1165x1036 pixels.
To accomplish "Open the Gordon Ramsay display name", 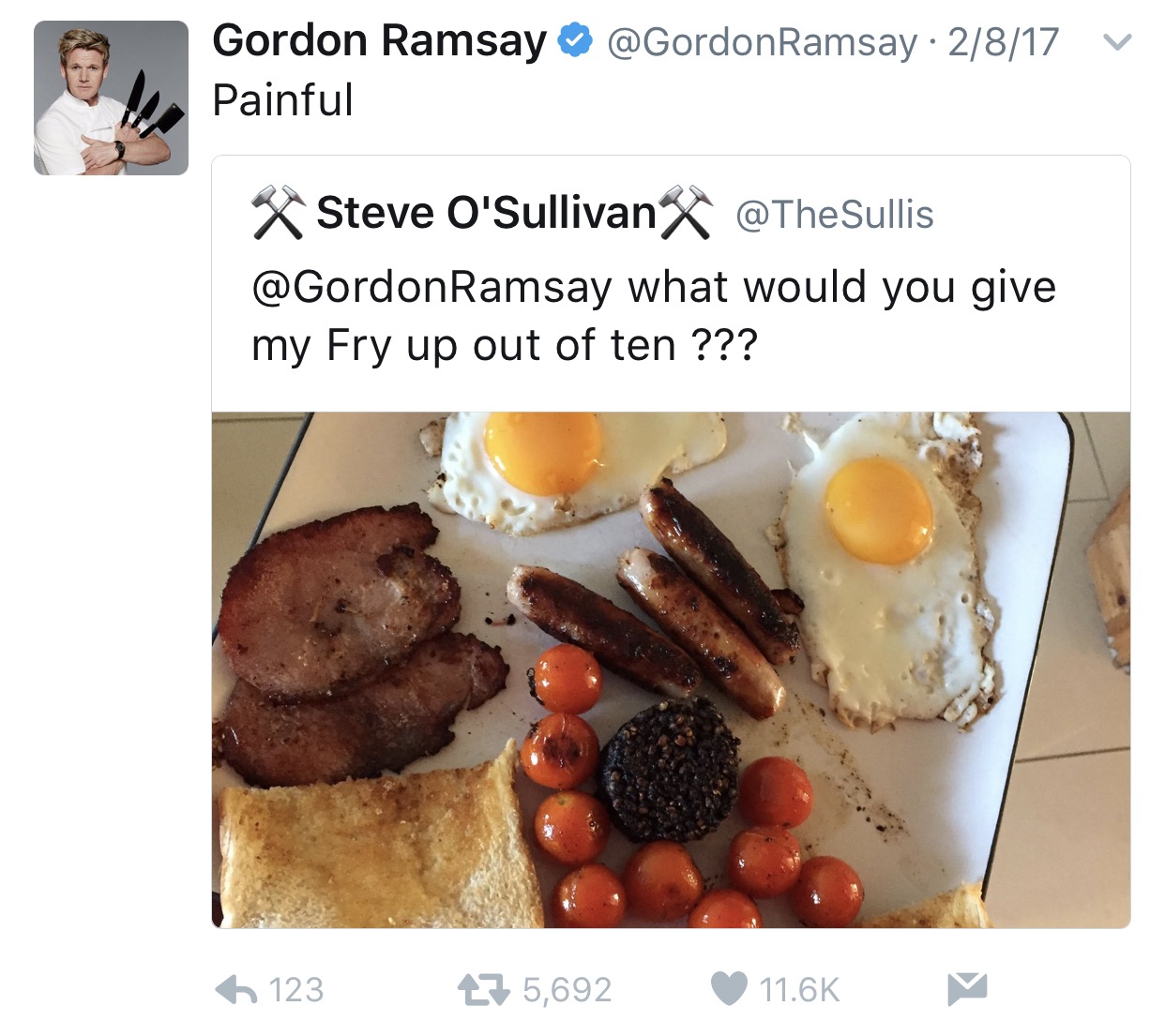I will [x=379, y=41].
